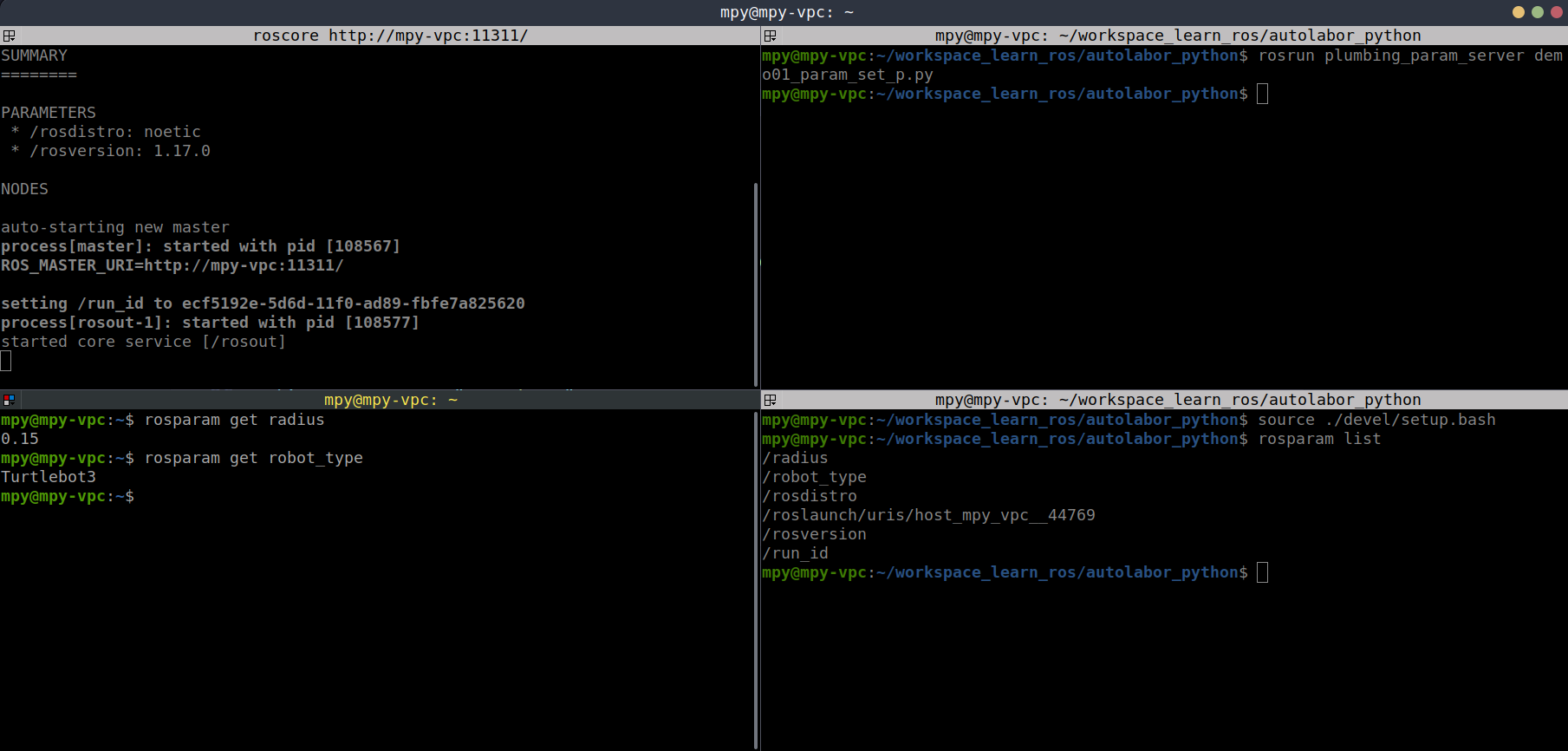Click the ROS_MASTER_URI line in roscore output
Screen dimensions: 1568x751
(x=172, y=265)
